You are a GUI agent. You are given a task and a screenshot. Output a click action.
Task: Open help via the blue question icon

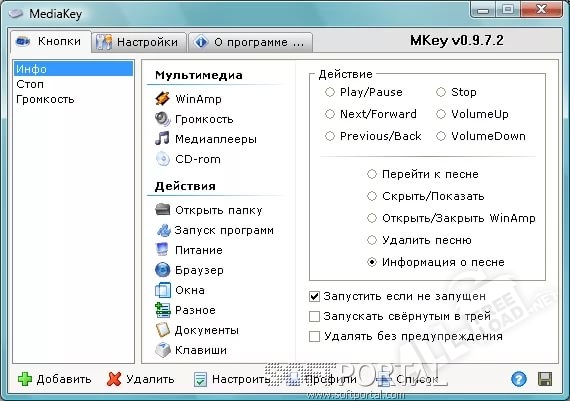(519, 379)
